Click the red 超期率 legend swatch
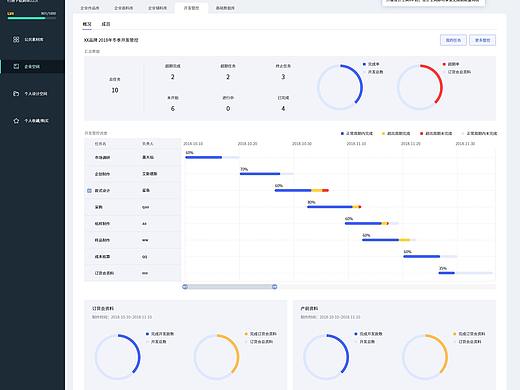The height and width of the screenshot is (390, 520). [444, 64]
